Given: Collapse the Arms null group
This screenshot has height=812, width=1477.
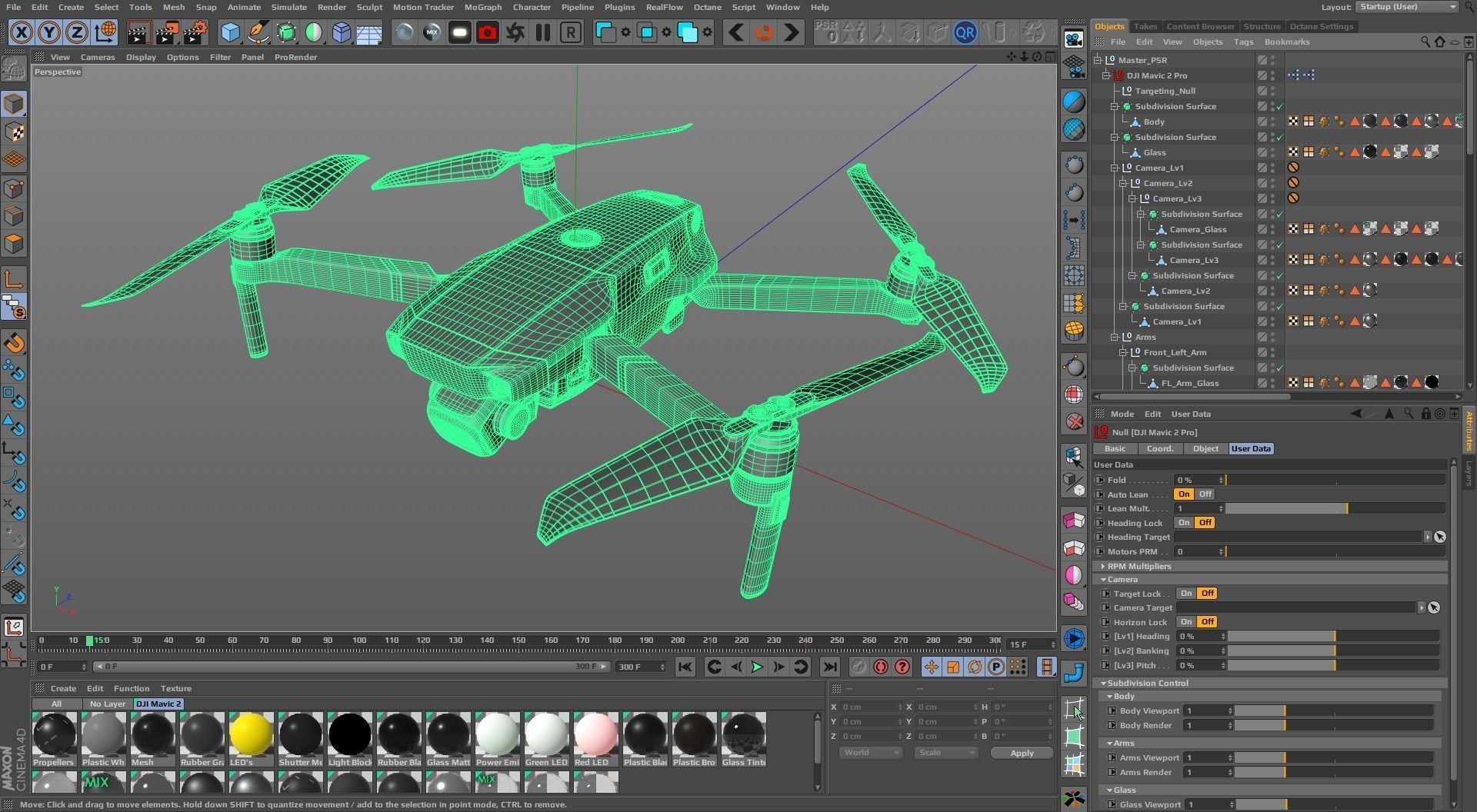Looking at the screenshot, I should [1115, 337].
